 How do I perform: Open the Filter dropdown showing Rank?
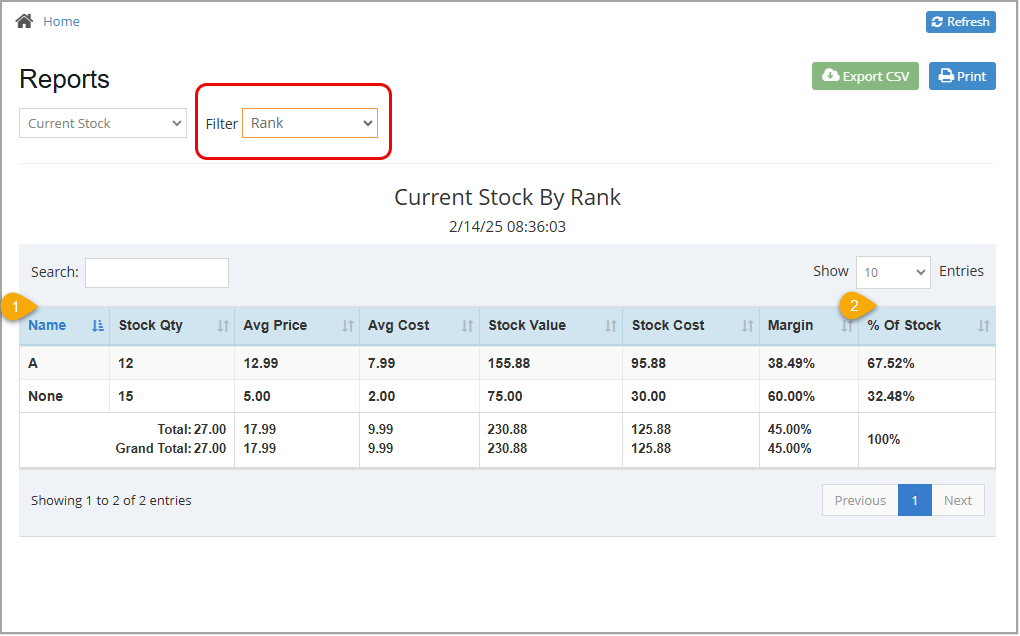309,122
